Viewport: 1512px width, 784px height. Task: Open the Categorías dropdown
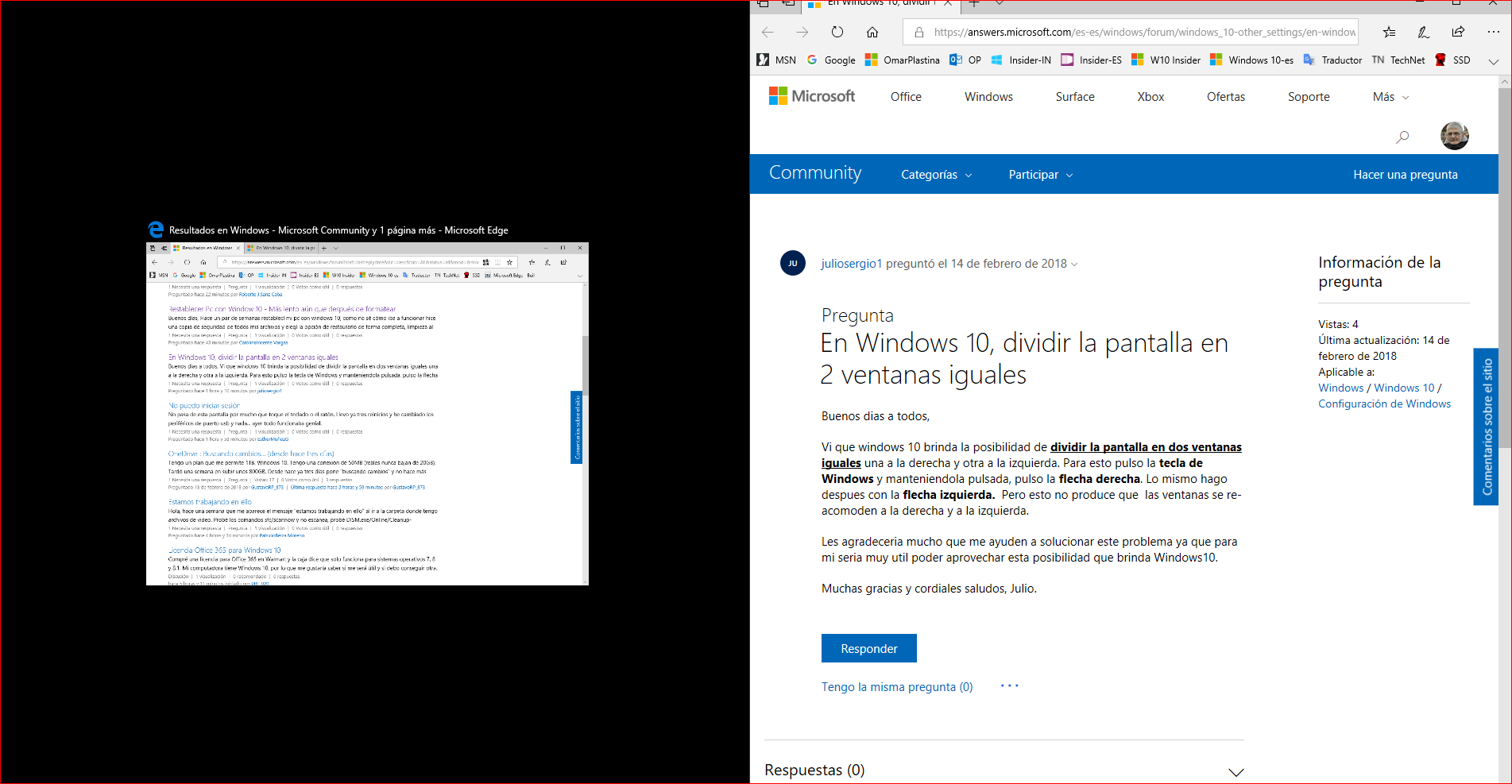pyautogui.click(x=936, y=175)
